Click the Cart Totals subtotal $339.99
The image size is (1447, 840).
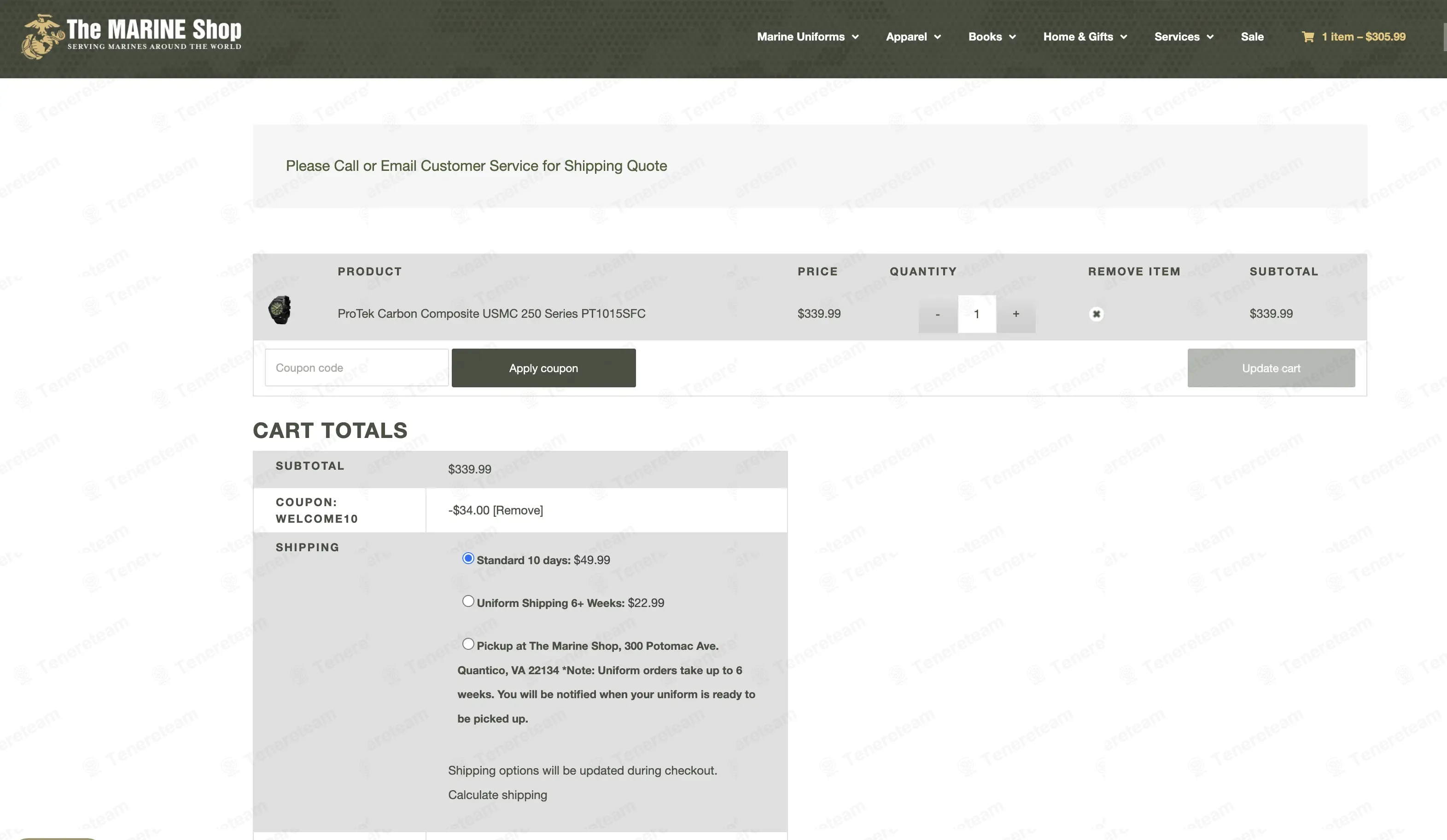[470, 469]
